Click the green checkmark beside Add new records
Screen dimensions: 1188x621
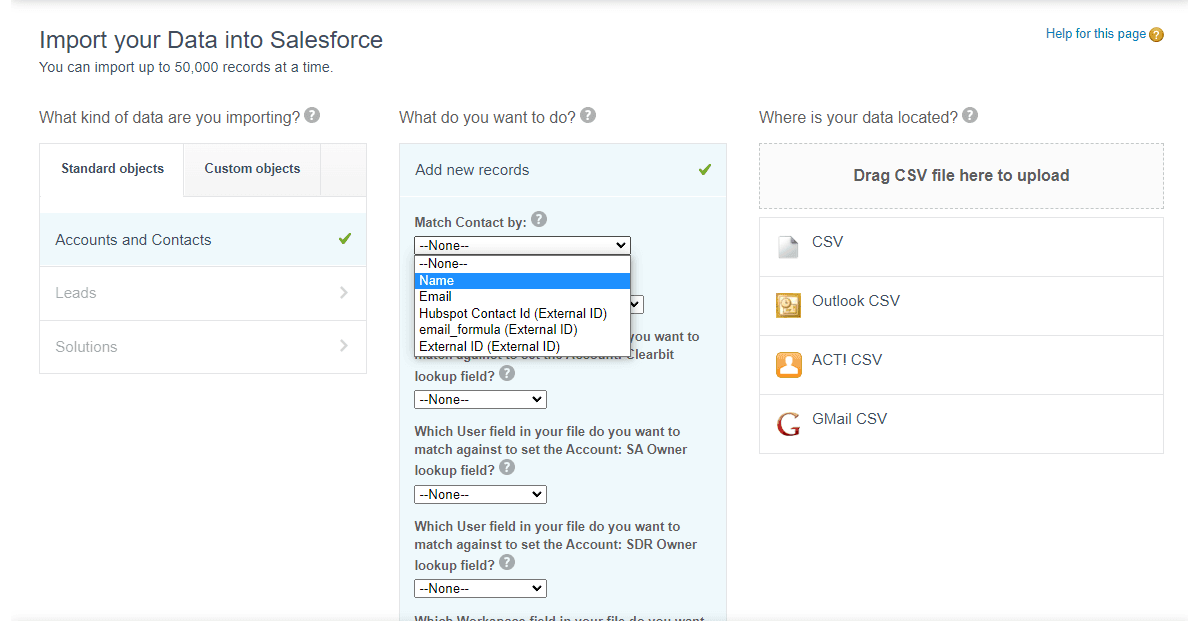704,169
